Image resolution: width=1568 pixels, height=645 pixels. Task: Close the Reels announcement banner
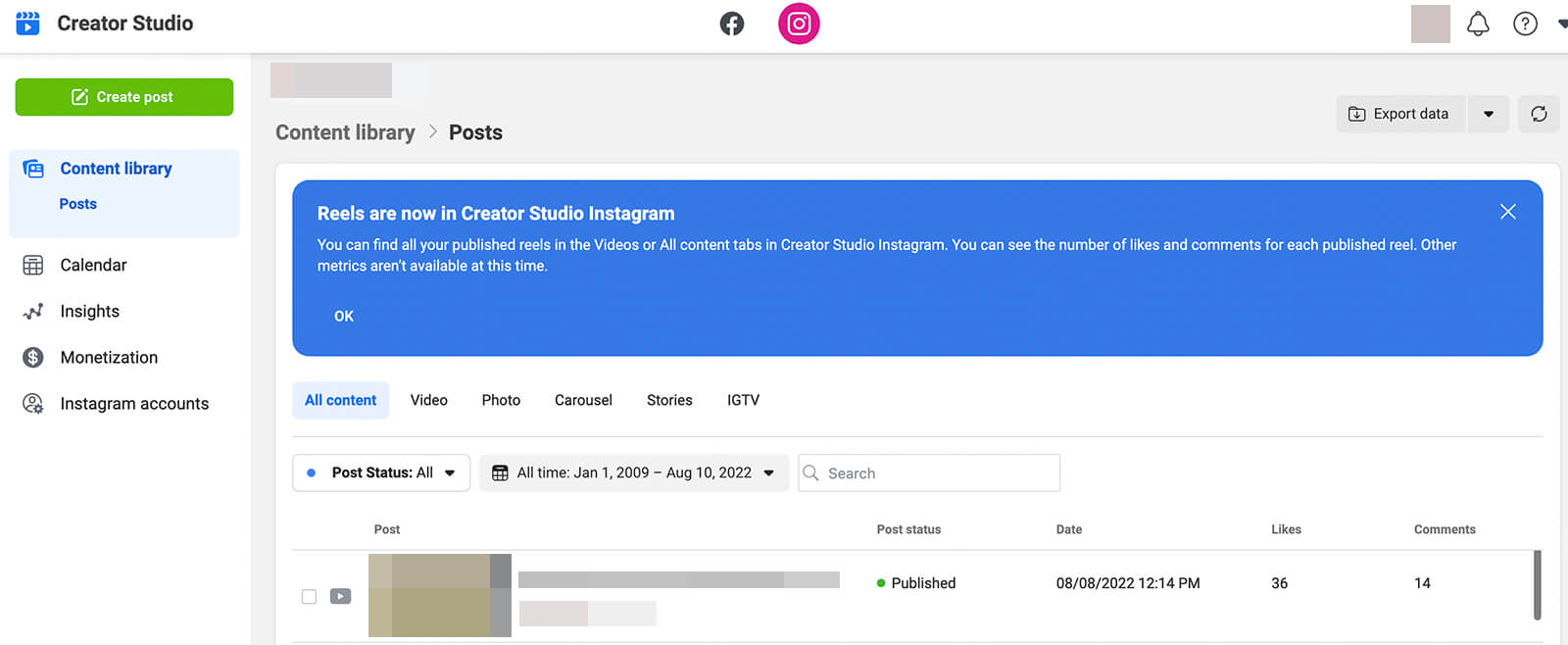[1508, 212]
